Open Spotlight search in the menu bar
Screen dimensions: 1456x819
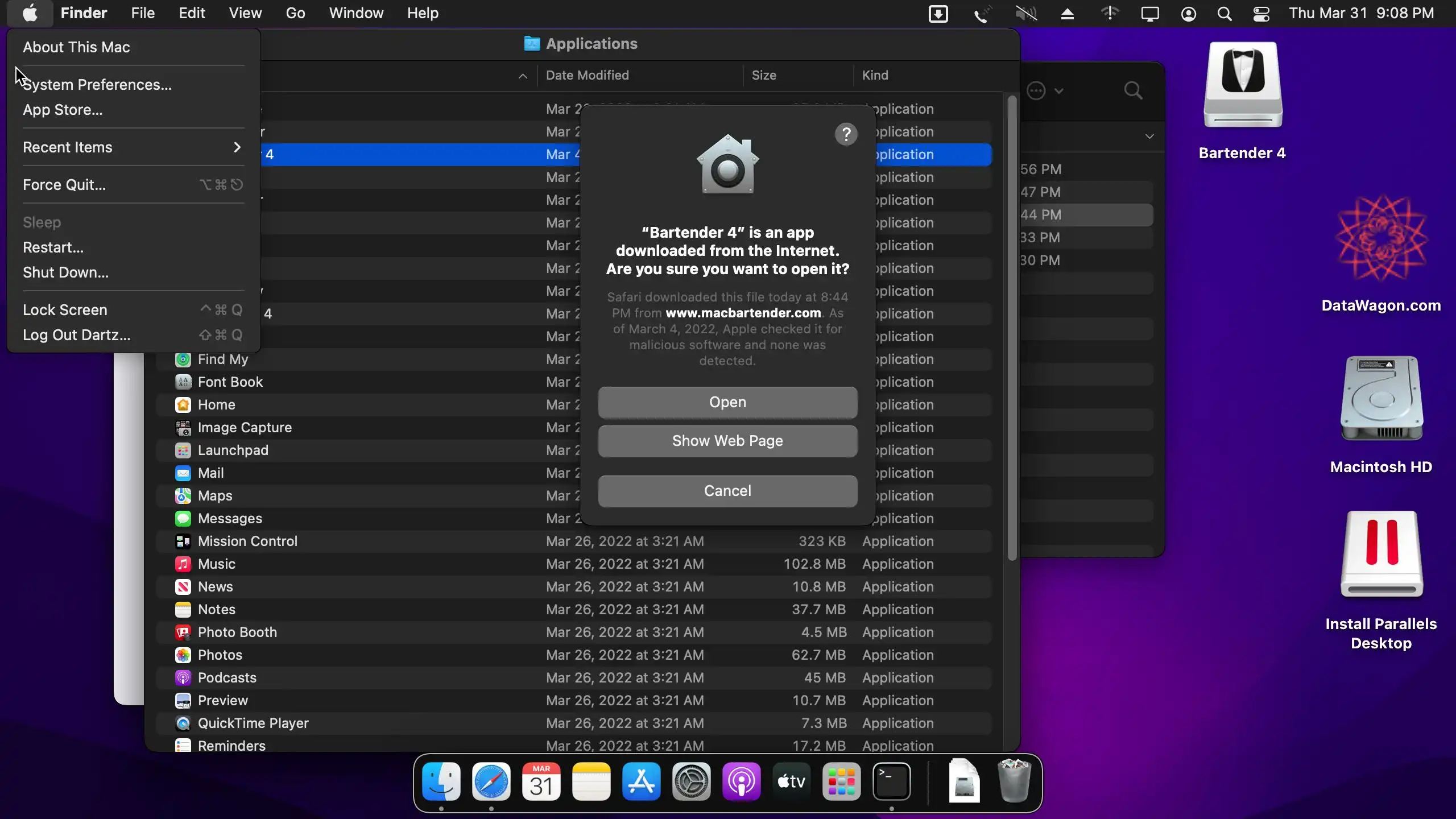(1225, 14)
